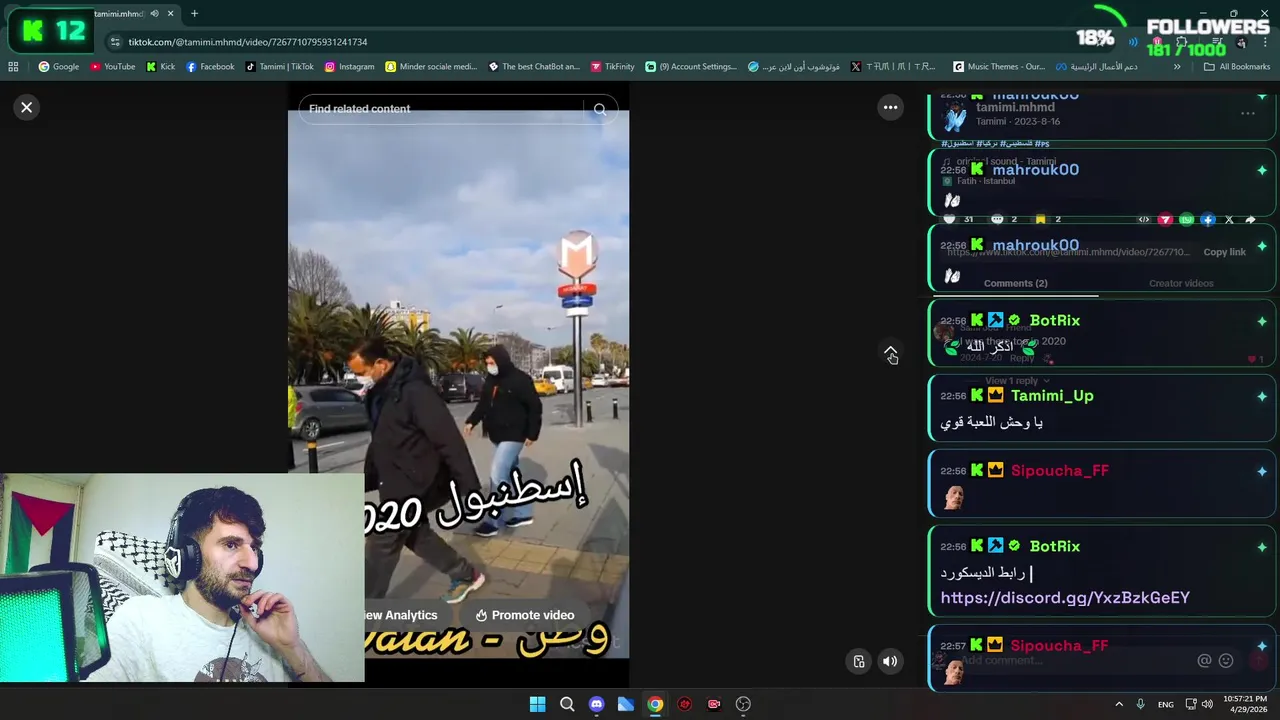
Task: Open the Comments (2) tab
Action: pyautogui.click(x=1015, y=283)
